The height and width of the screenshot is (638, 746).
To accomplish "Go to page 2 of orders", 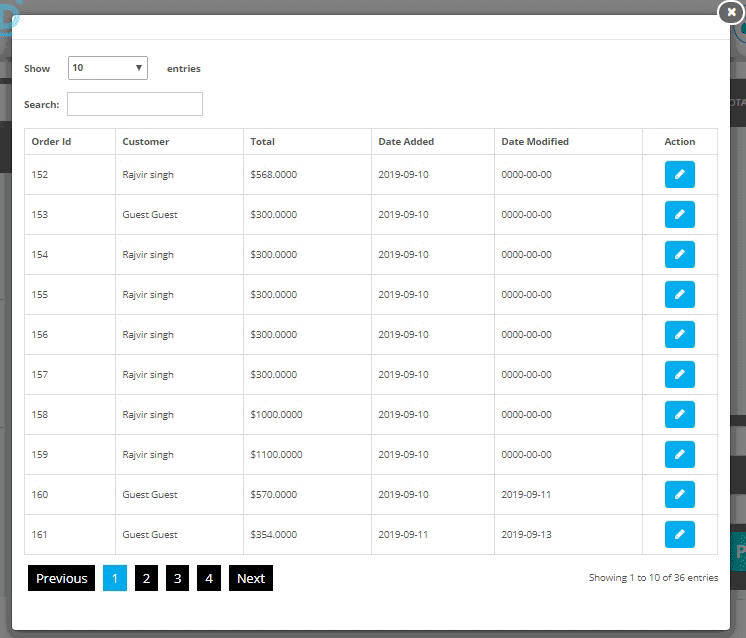I will click(146, 578).
